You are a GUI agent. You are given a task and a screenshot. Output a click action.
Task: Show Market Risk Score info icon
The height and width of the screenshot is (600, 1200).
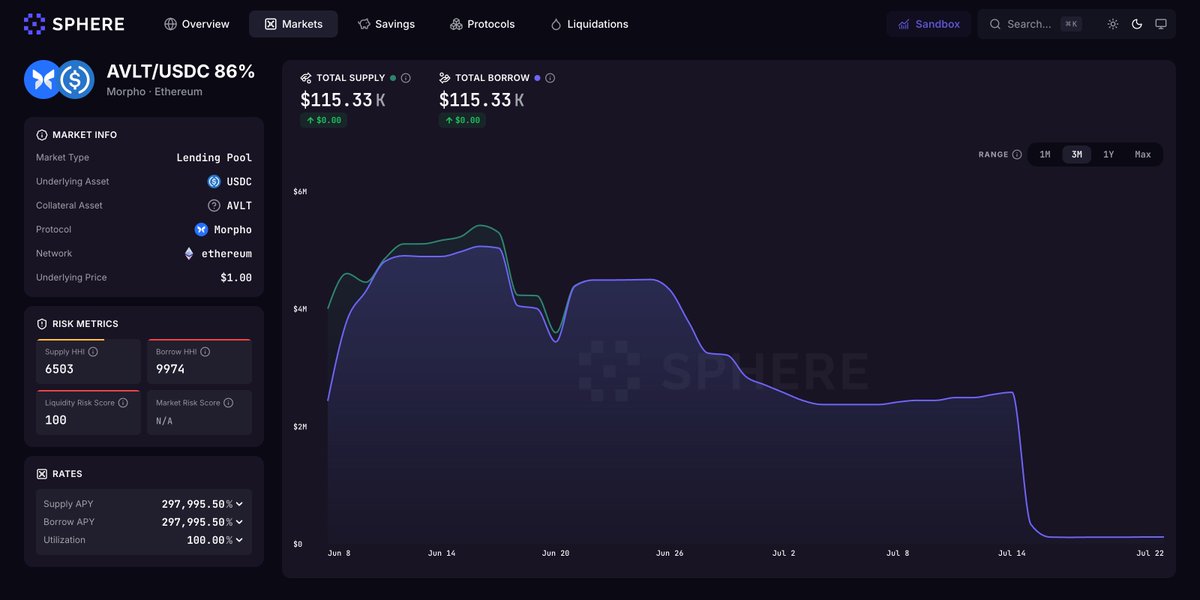coord(228,403)
